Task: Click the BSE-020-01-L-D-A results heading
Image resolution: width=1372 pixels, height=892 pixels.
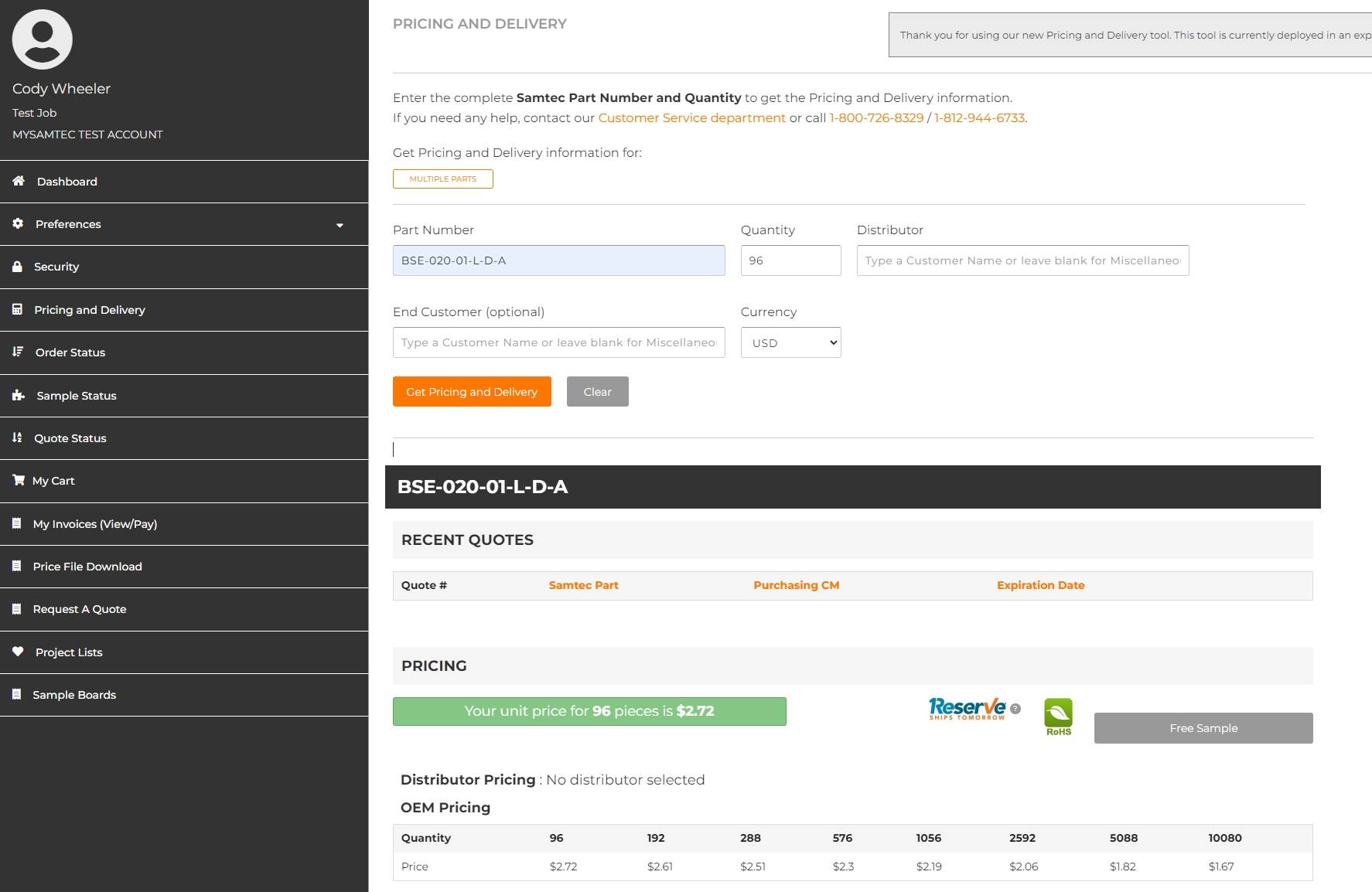Action: pyautogui.click(x=483, y=486)
